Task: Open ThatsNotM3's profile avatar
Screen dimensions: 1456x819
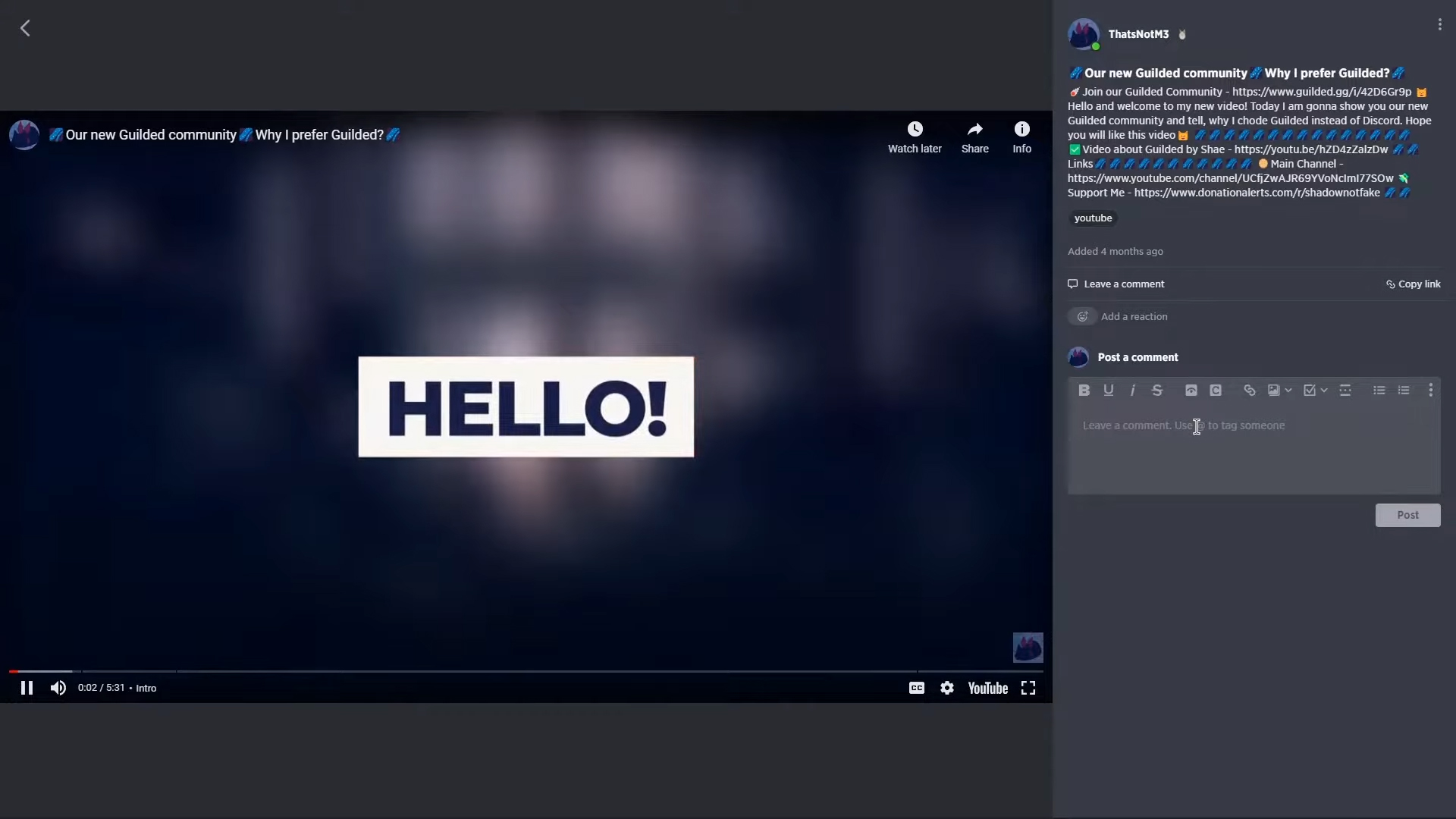Action: point(1083,34)
